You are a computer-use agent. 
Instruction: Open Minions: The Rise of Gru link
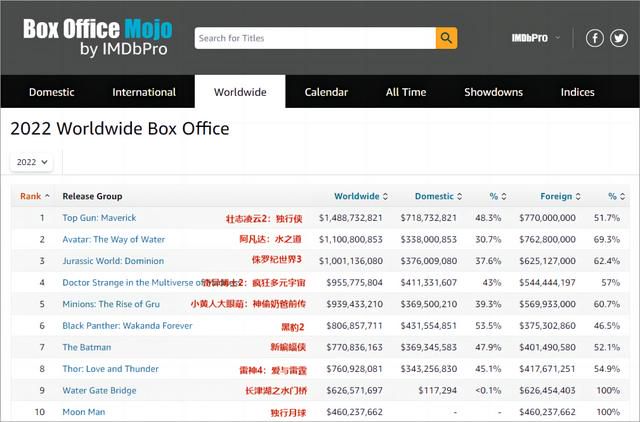[x=111, y=304]
